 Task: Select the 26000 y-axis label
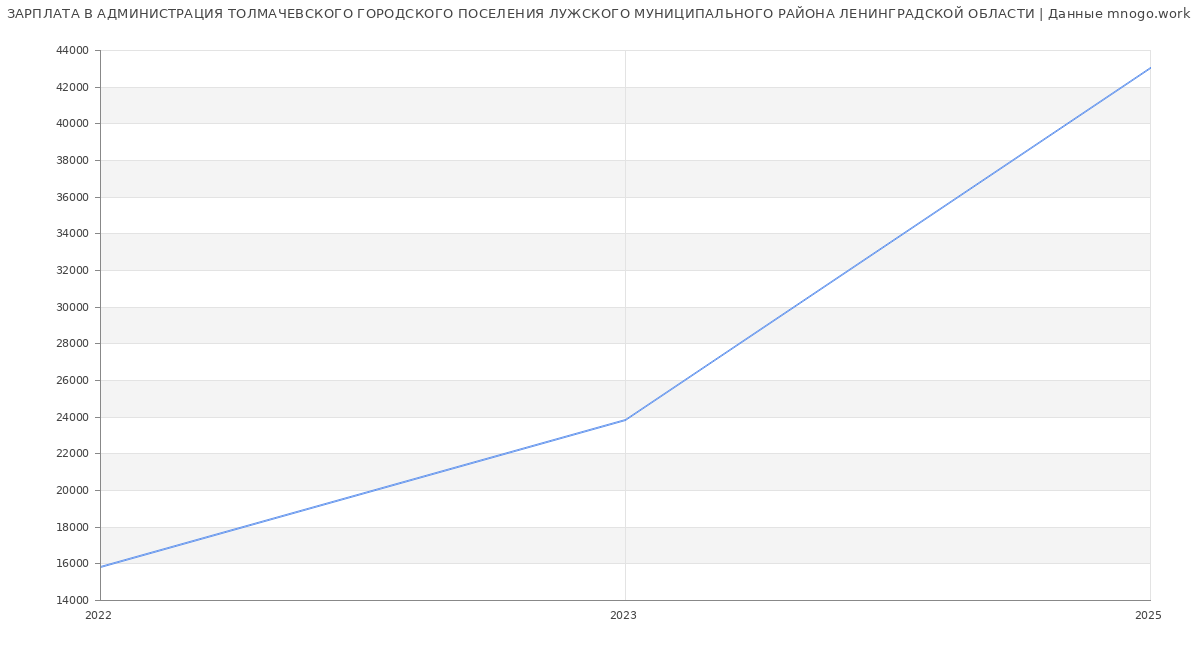coord(72,381)
